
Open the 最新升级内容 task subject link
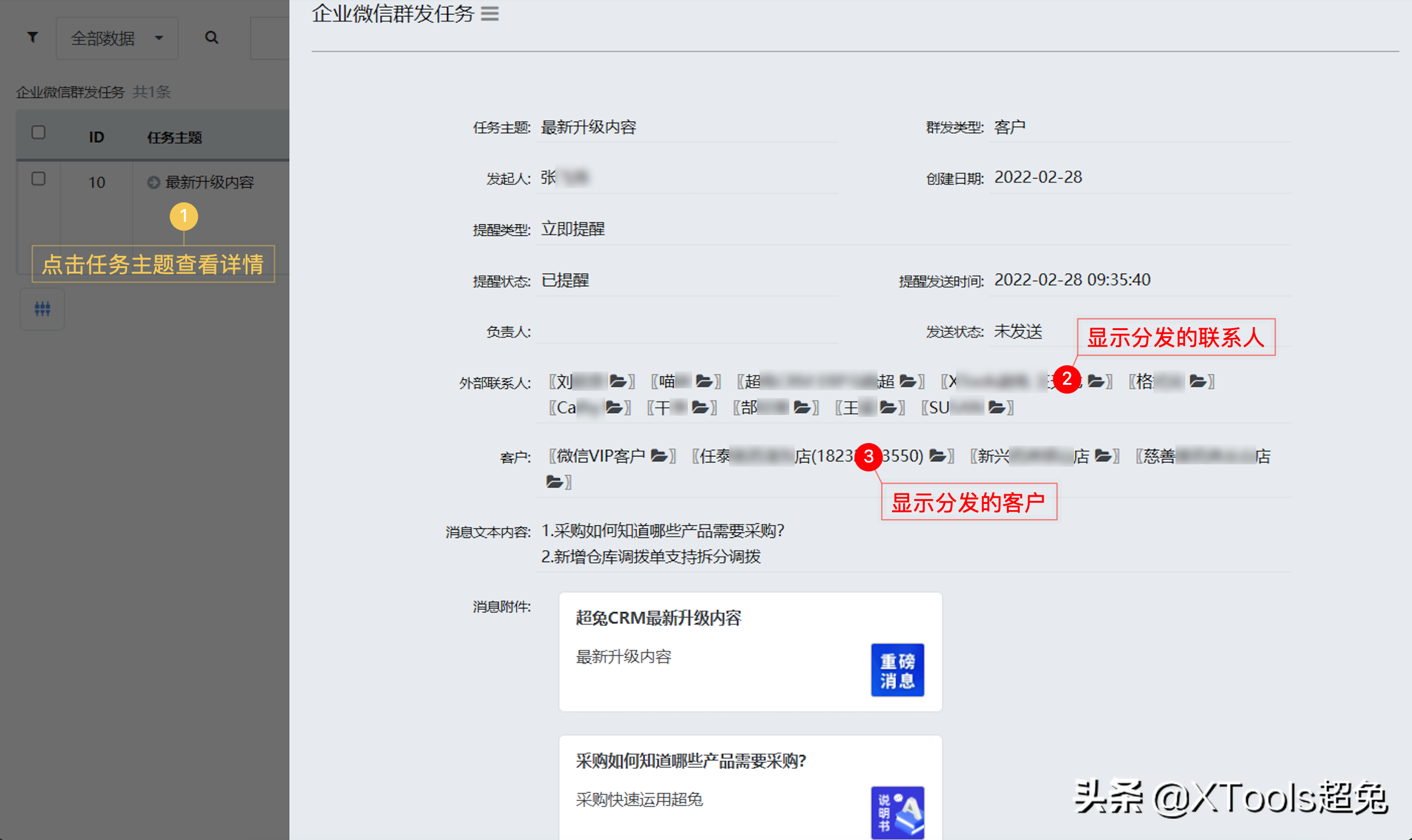(x=209, y=182)
